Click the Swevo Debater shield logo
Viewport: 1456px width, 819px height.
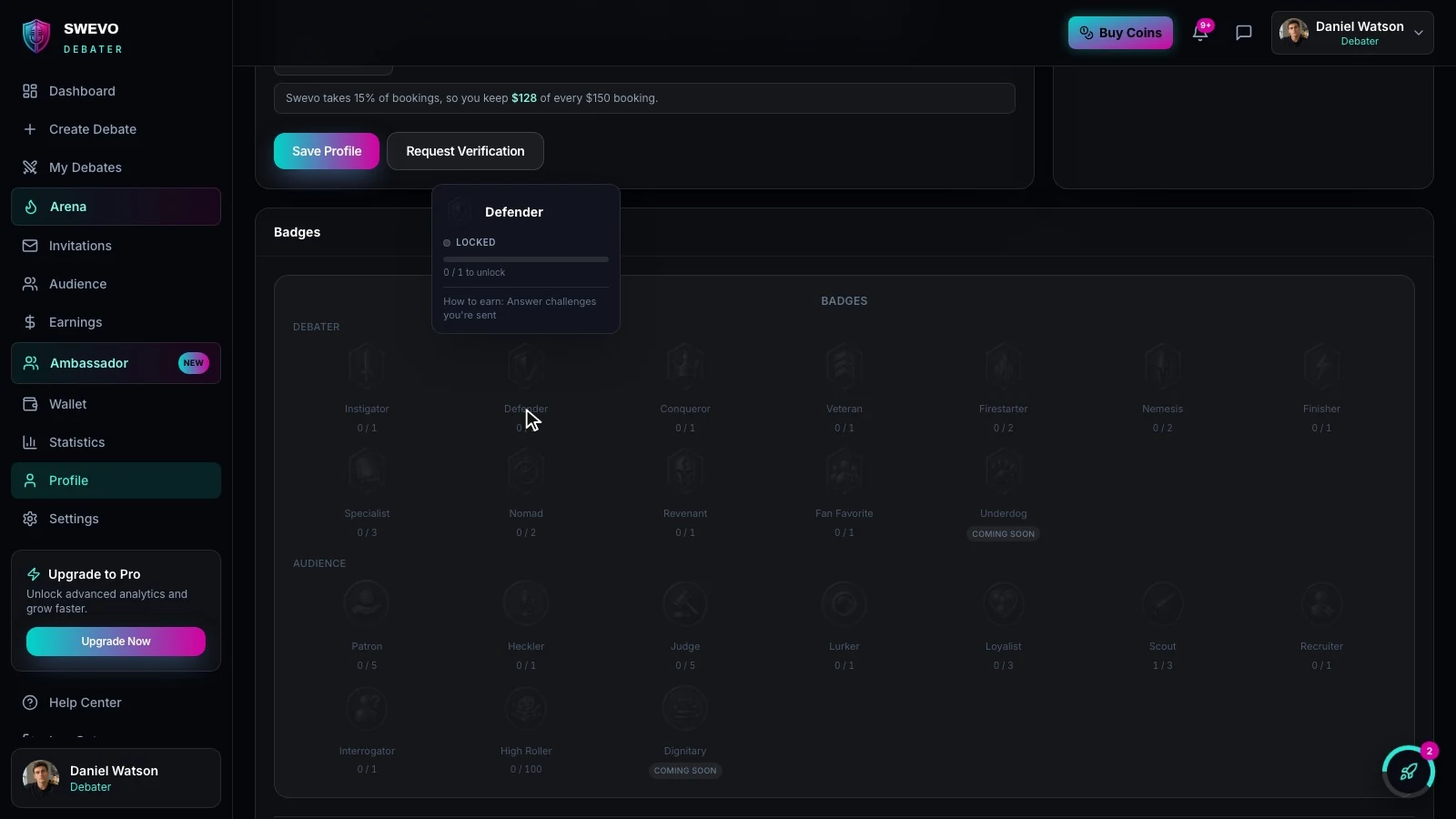coord(36,36)
